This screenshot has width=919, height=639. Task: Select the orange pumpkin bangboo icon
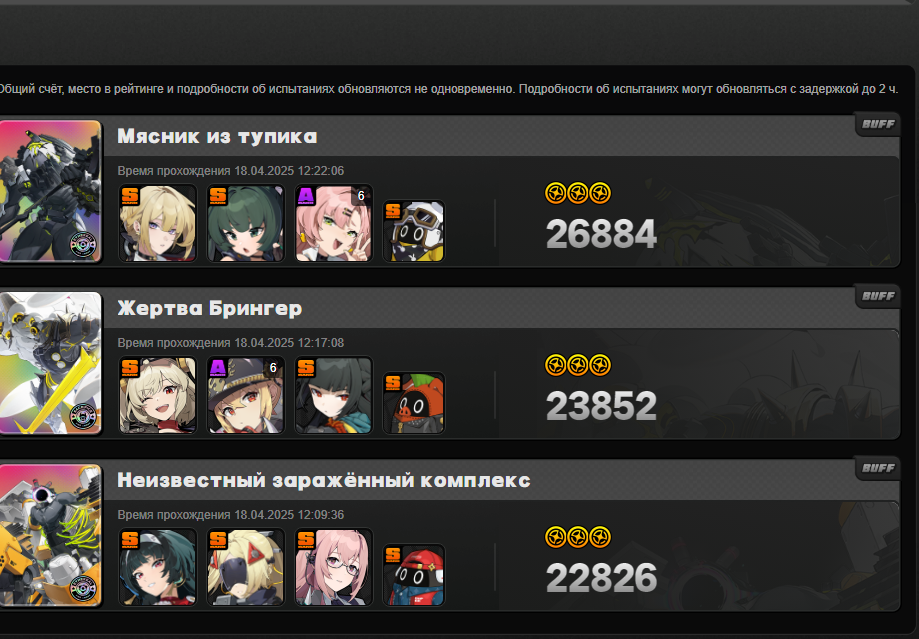[x=414, y=403]
